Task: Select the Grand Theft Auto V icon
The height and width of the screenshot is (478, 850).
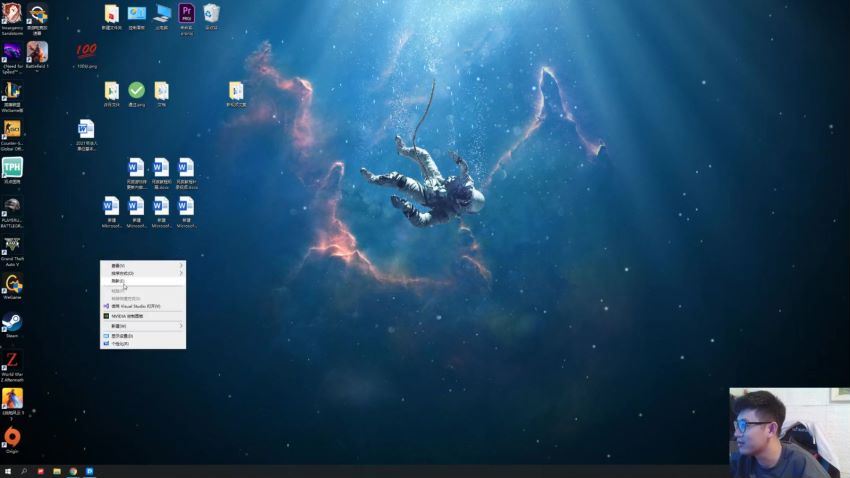Action: (x=12, y=251)
